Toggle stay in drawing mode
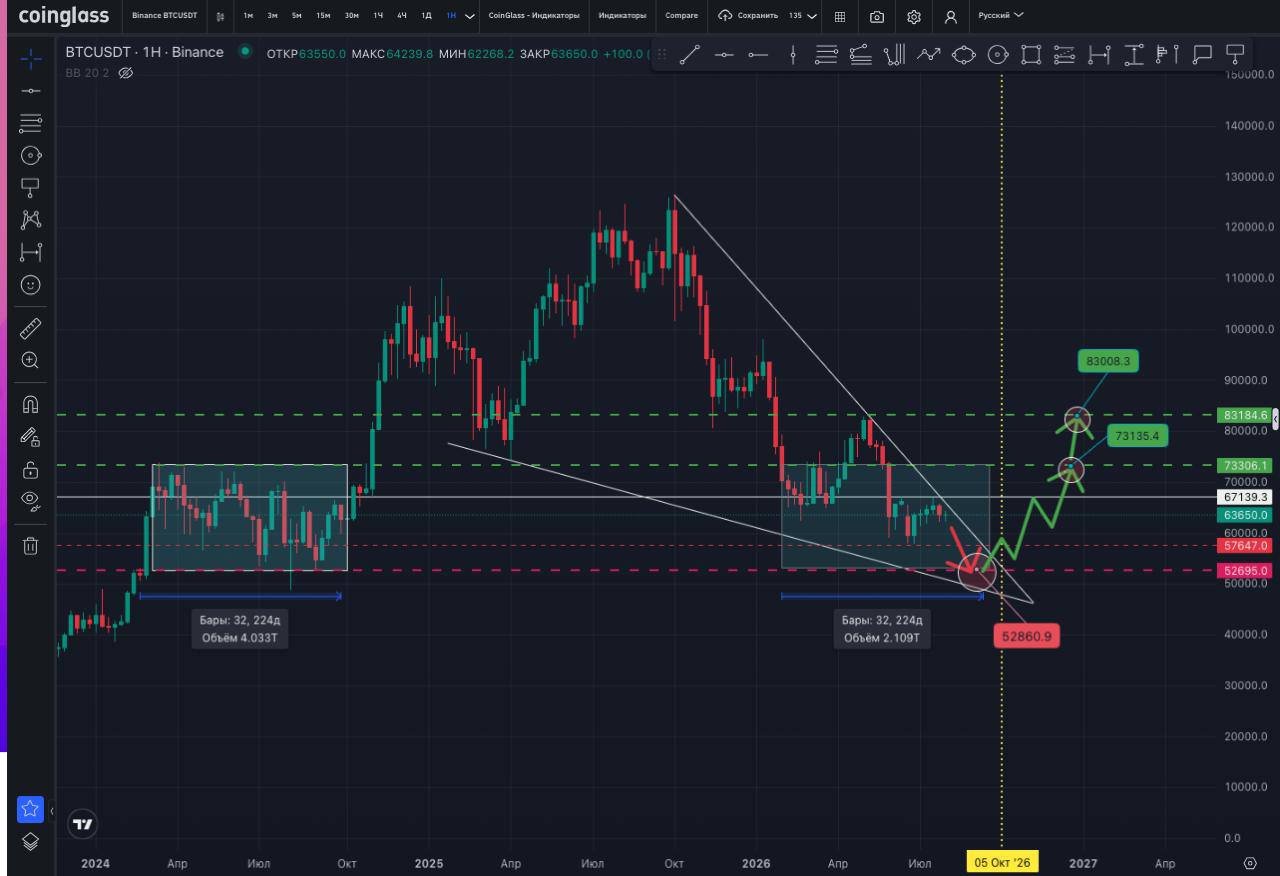1280x876 pixels. pos(31,436)
